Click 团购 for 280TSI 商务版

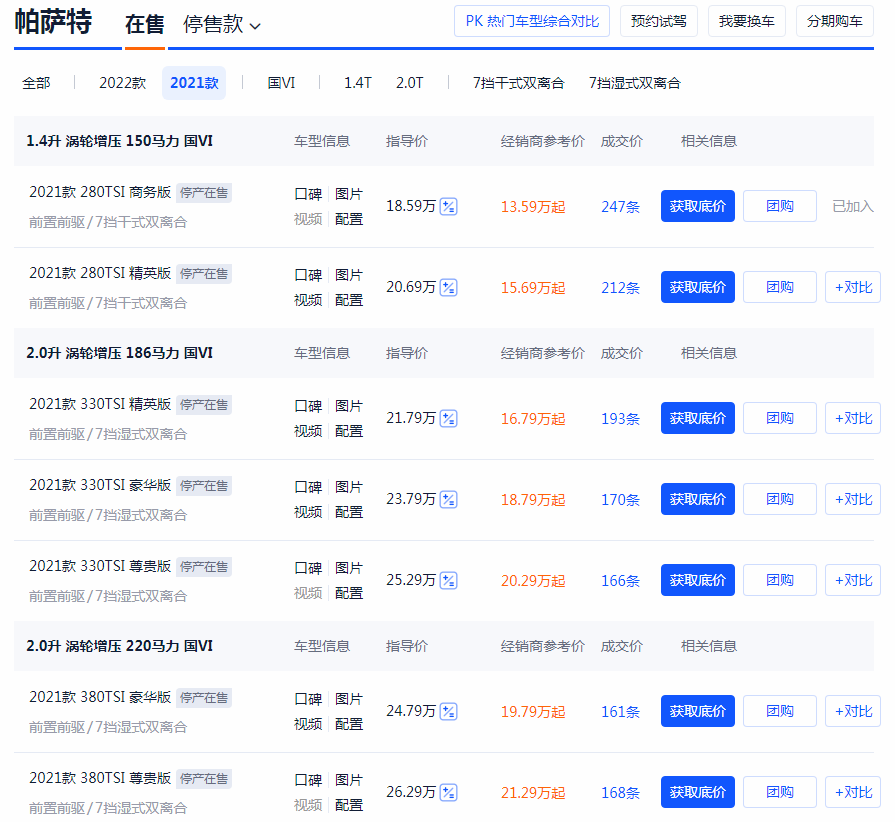pos(780,206)
